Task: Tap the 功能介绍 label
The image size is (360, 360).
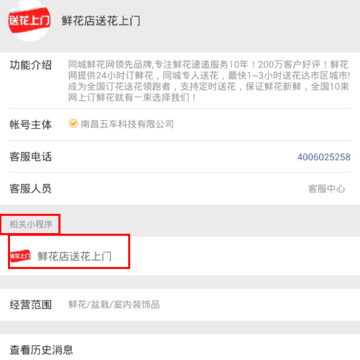Action: (x=30, y=65)
